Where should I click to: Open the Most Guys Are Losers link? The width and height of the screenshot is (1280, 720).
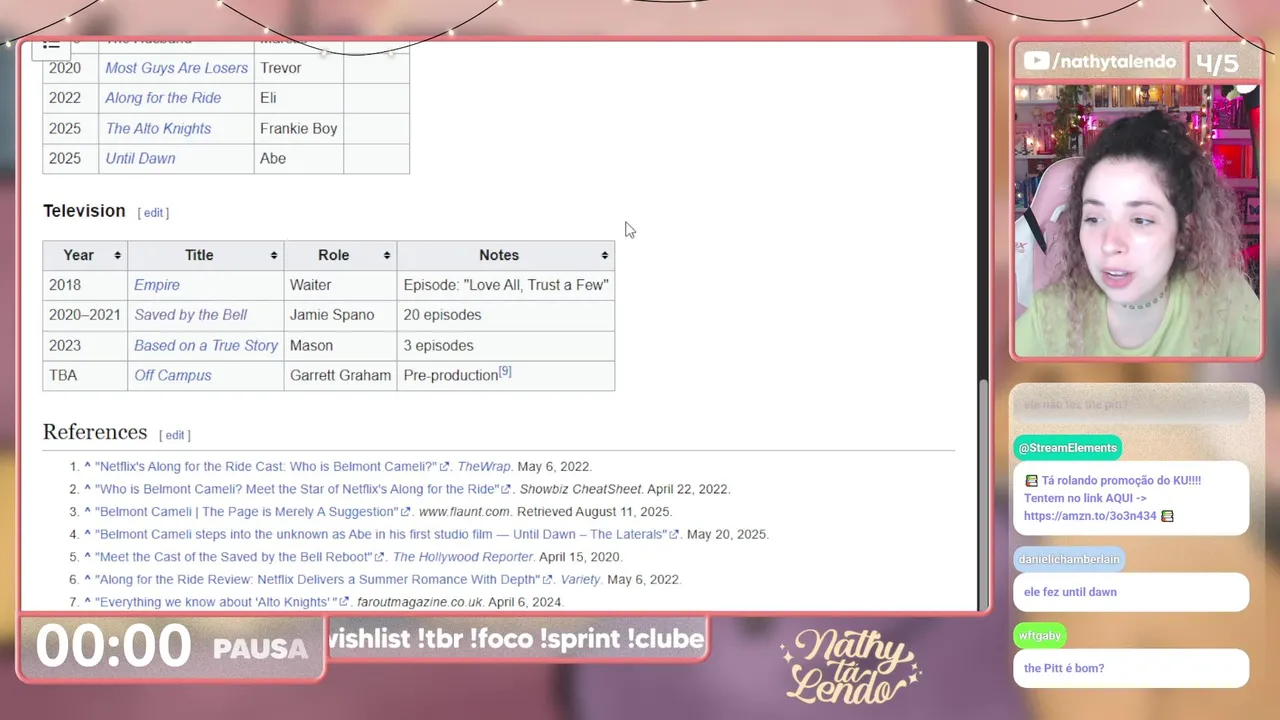(x=176, y=68)
